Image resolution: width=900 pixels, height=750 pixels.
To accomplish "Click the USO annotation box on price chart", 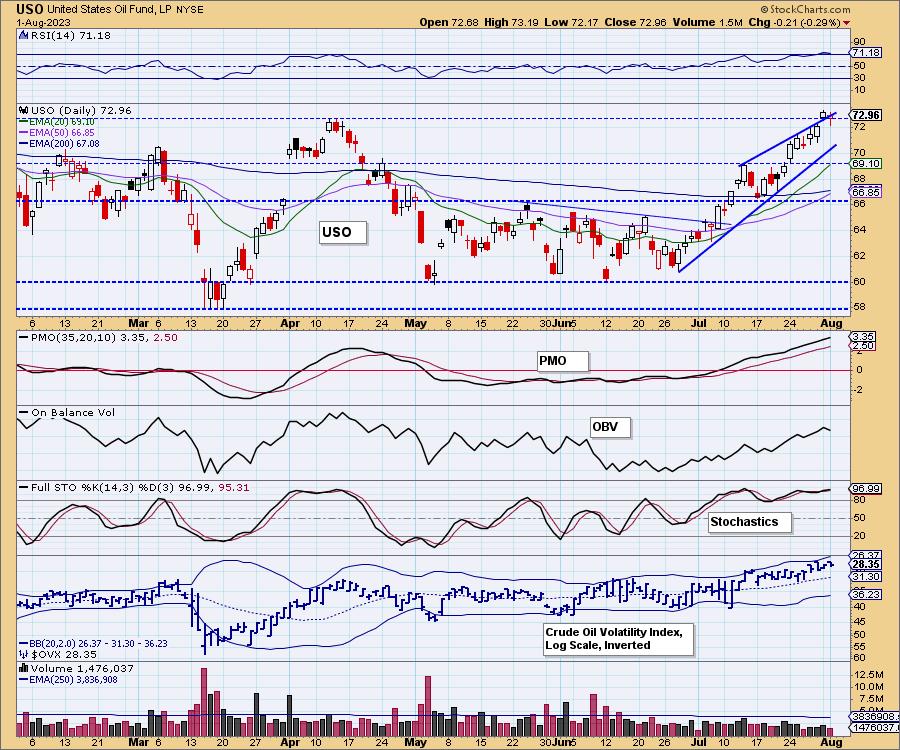I will click(342, 232).
